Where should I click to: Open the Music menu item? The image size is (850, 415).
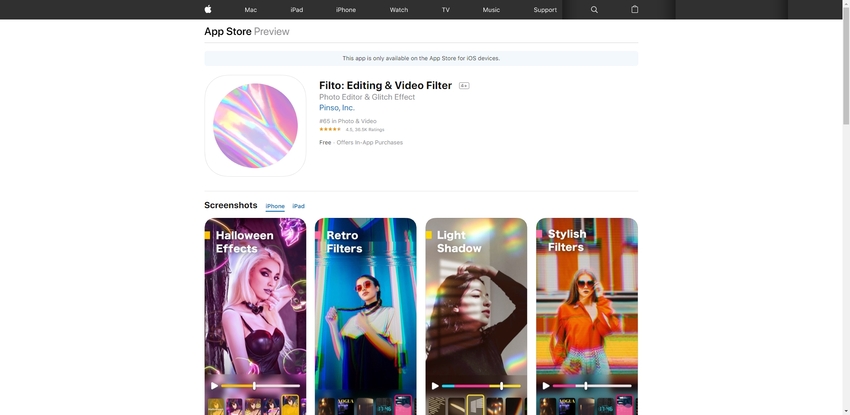point(491,10)
